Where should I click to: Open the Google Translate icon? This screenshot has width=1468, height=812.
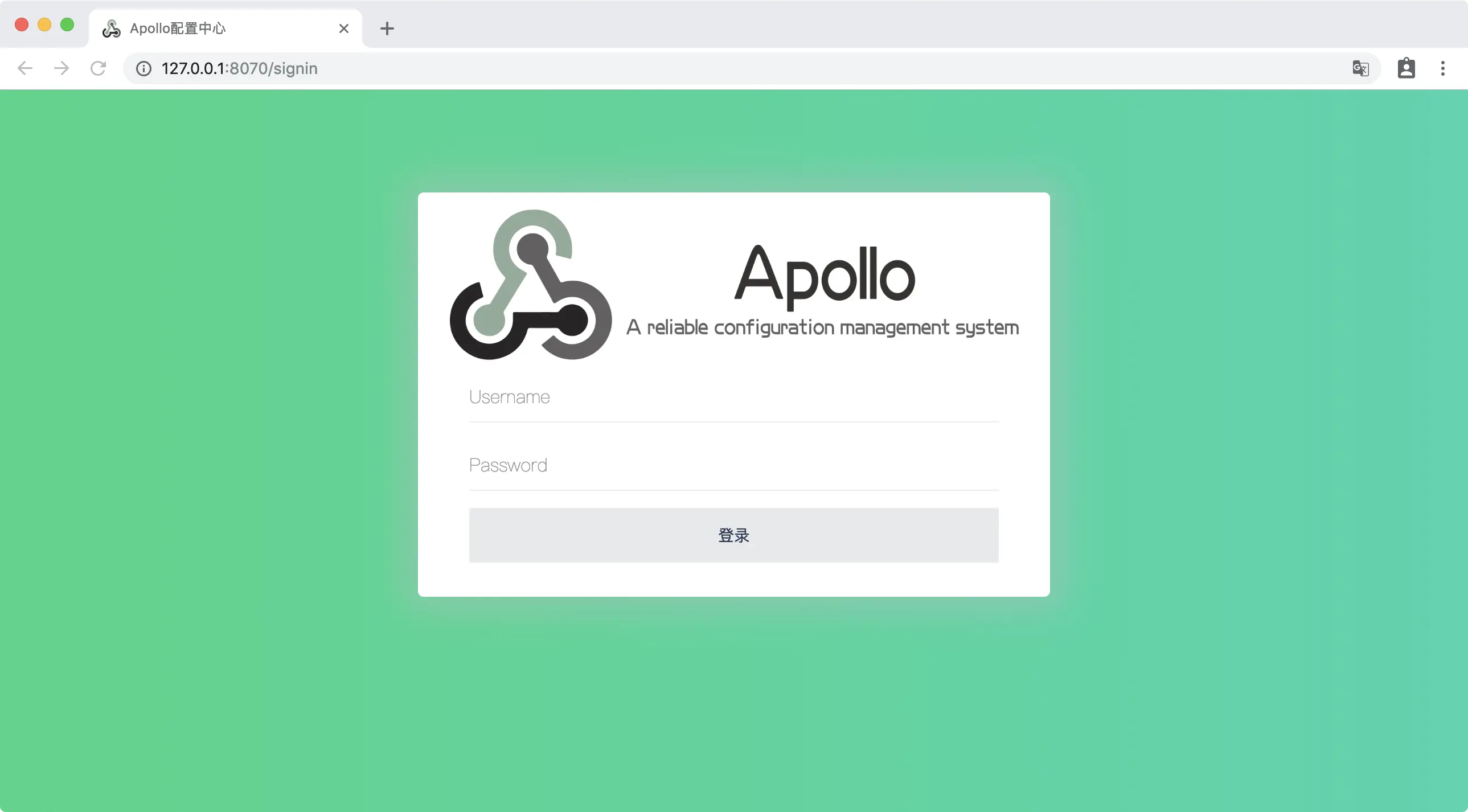click(x=1360, y=68)
